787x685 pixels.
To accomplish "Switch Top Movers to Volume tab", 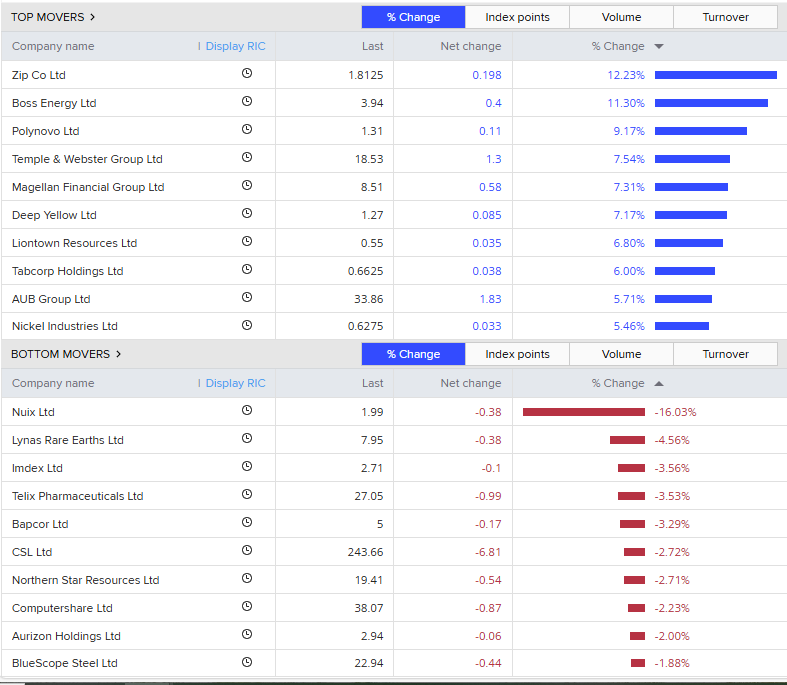I will pyautogui.click(x=621, y=17).
